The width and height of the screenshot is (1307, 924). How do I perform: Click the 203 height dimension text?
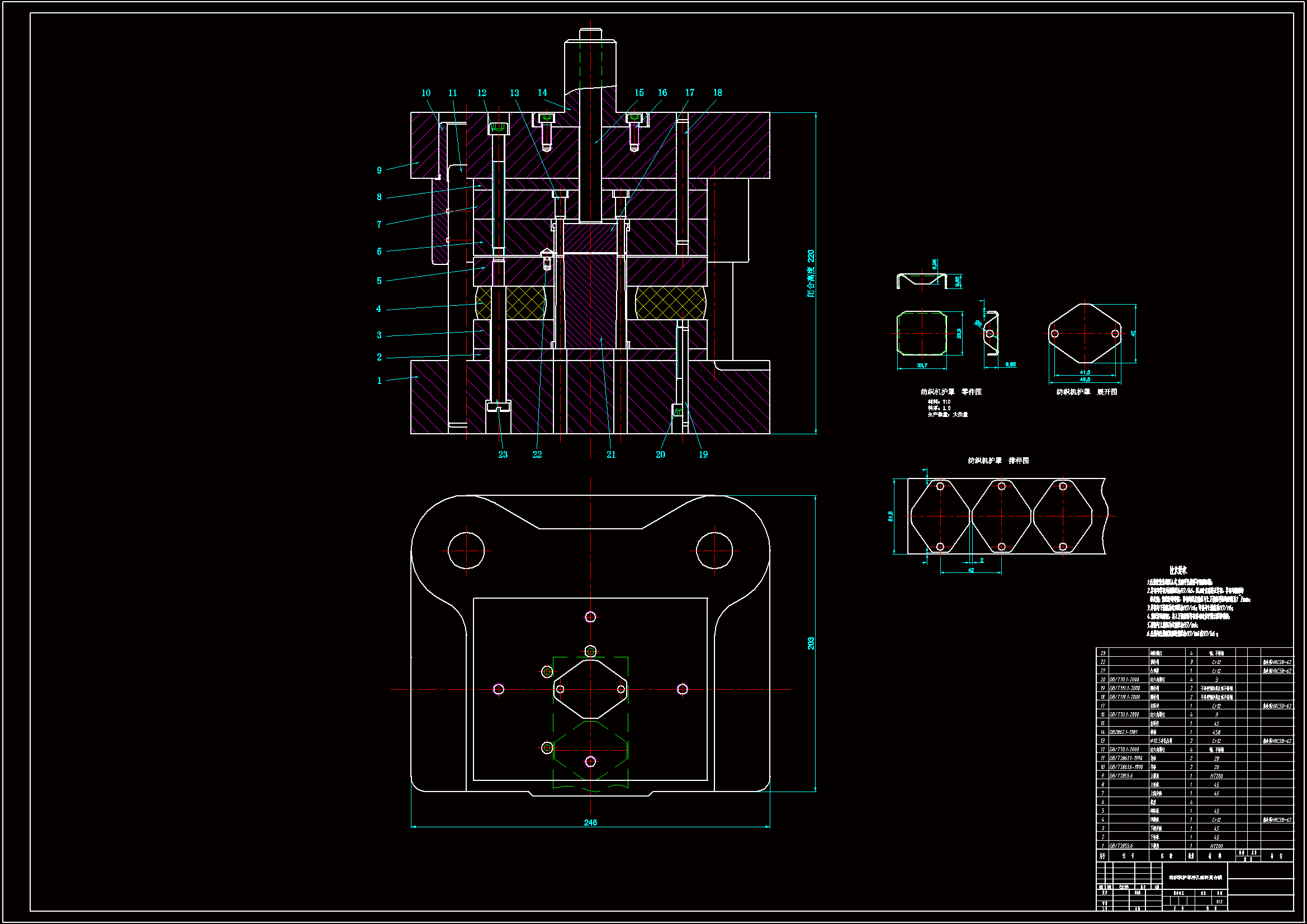tap(811, 643)
